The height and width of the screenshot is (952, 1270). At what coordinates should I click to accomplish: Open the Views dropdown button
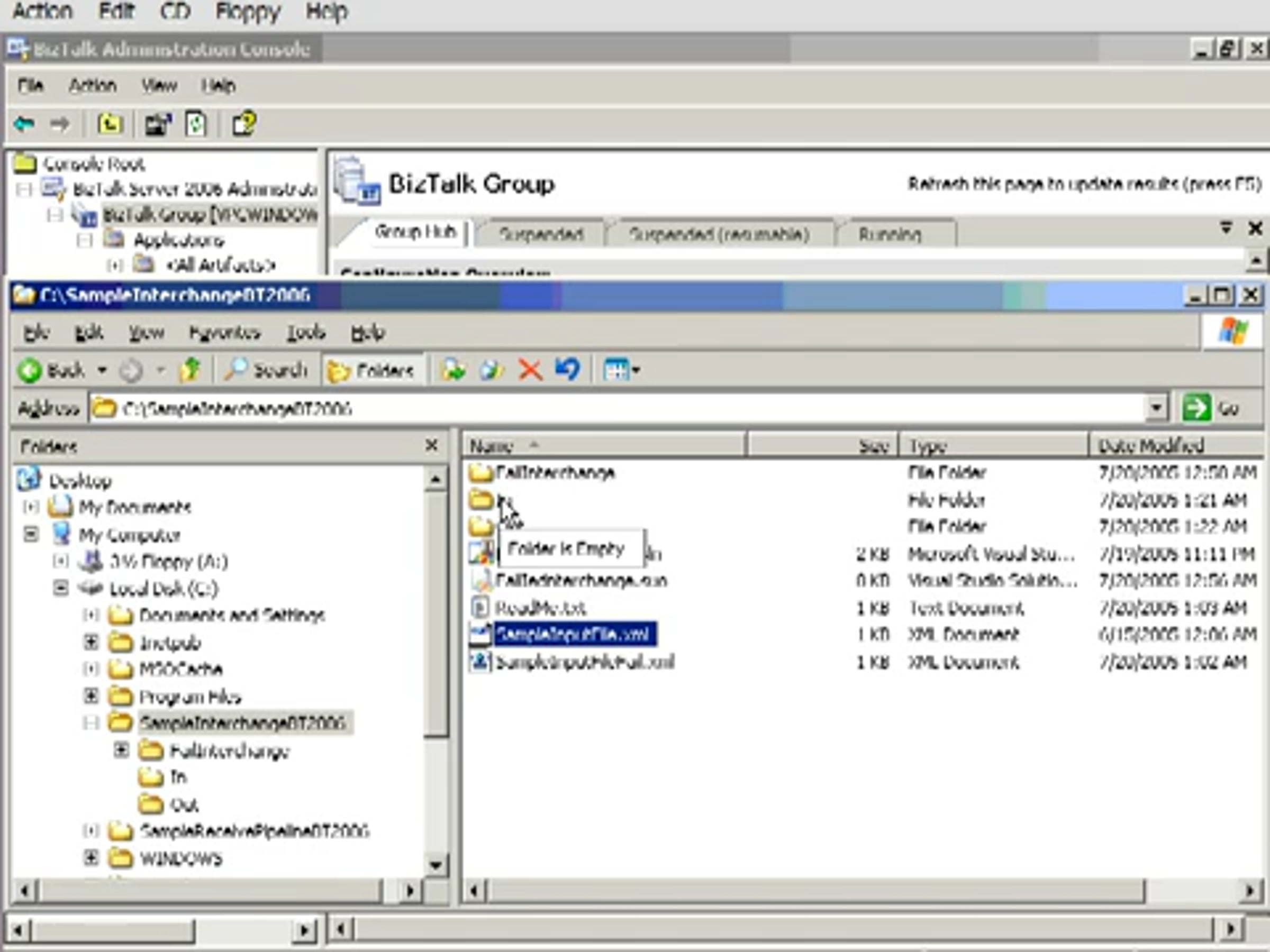[621, 370]
